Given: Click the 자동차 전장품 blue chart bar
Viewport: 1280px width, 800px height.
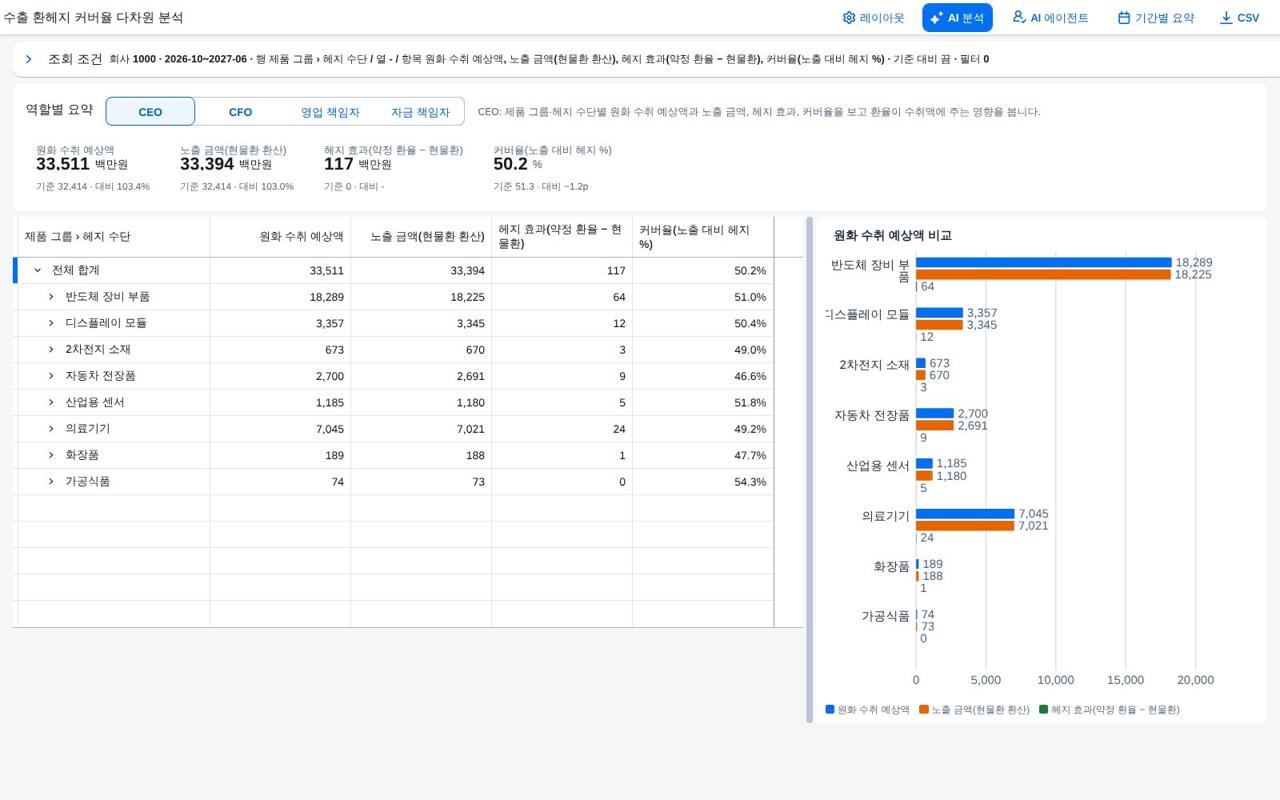Looking at the screenshot, I should tap(935, 413).
